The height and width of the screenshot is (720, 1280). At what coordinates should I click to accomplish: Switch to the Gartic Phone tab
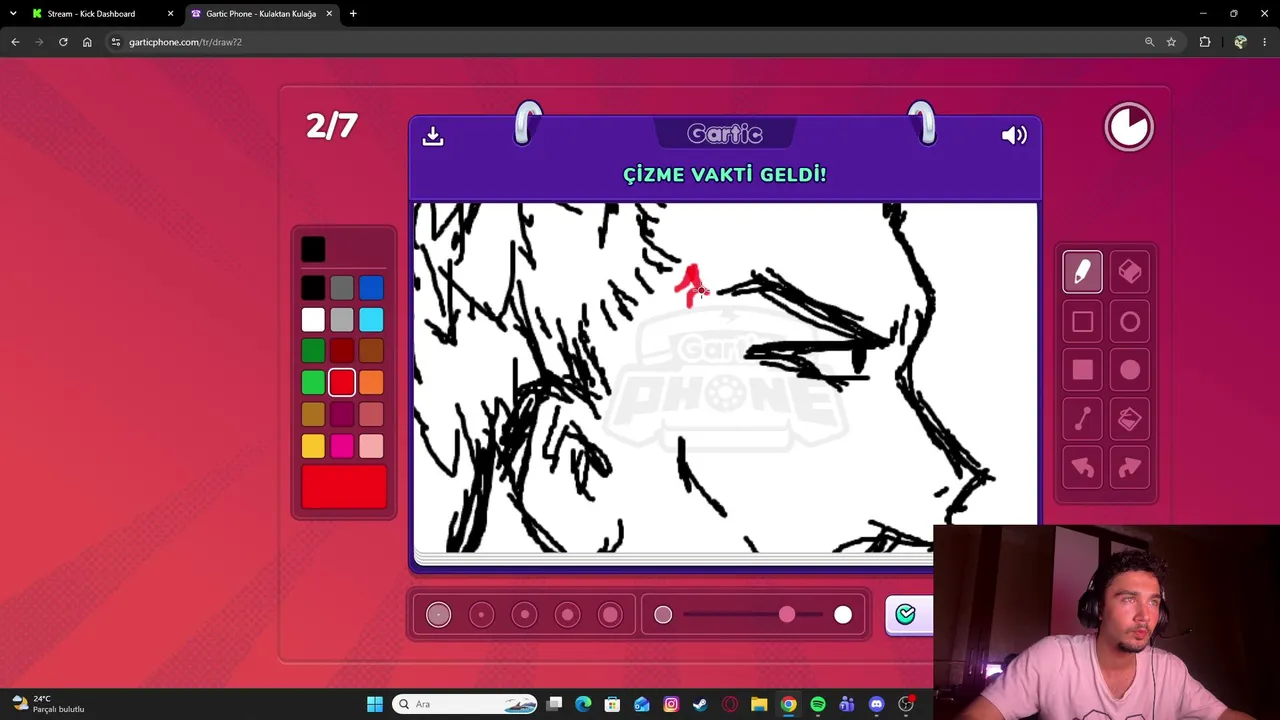pyautogui.click(x=260, y=14)
